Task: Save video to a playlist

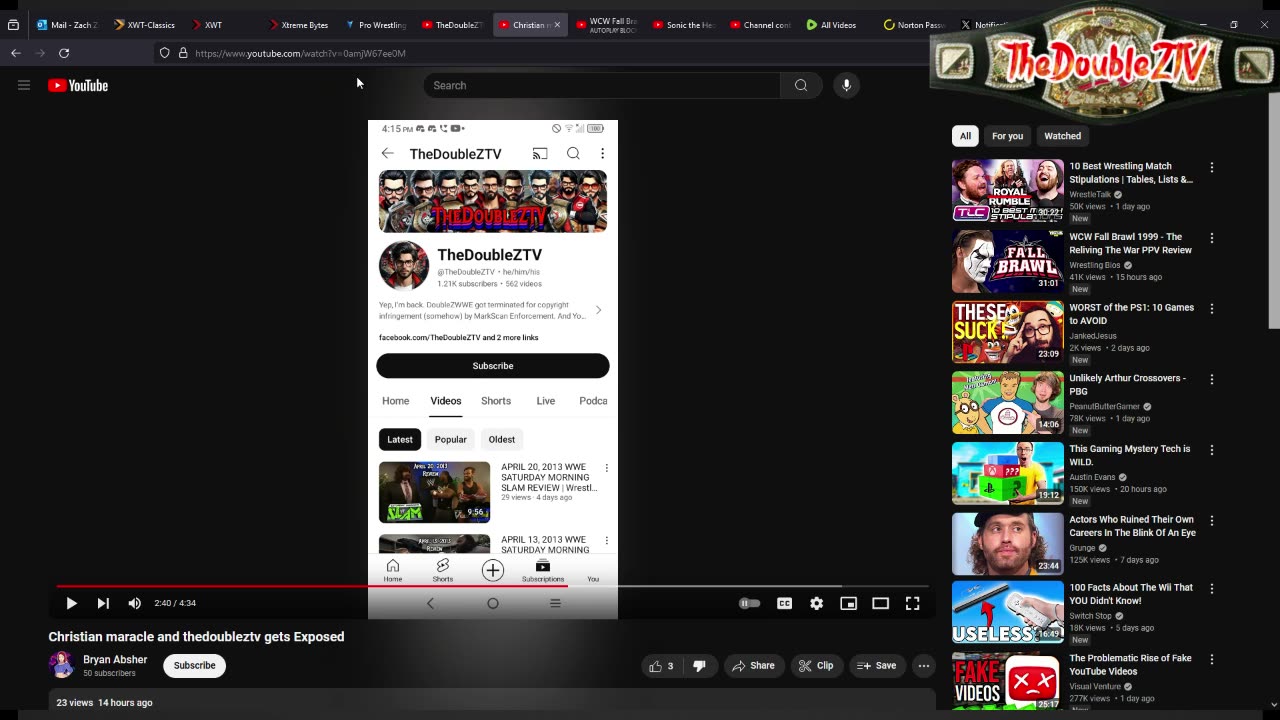Action: [x=877, y=665]
